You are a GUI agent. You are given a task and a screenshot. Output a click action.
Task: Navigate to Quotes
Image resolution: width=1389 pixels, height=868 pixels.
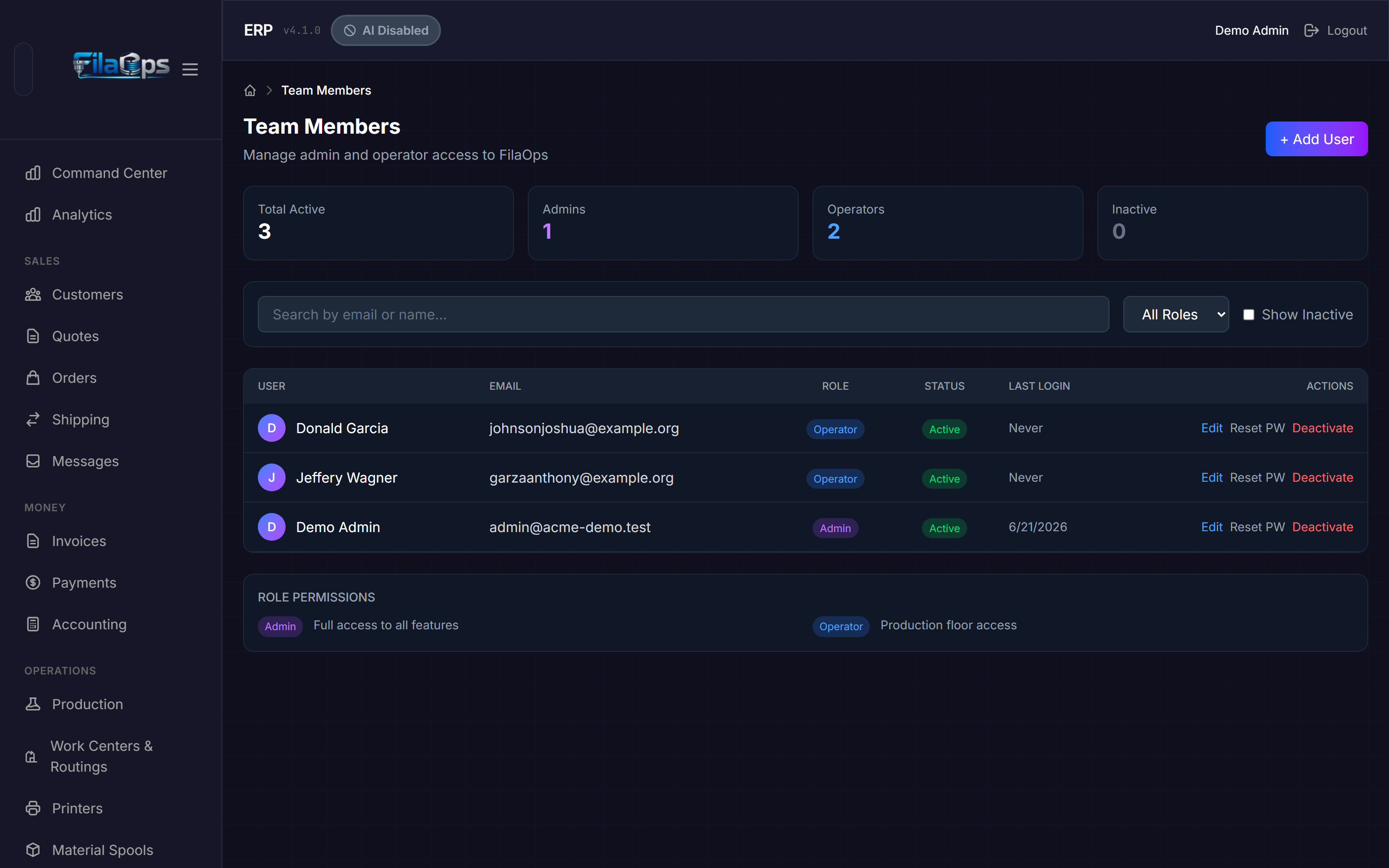pos(111,336)
